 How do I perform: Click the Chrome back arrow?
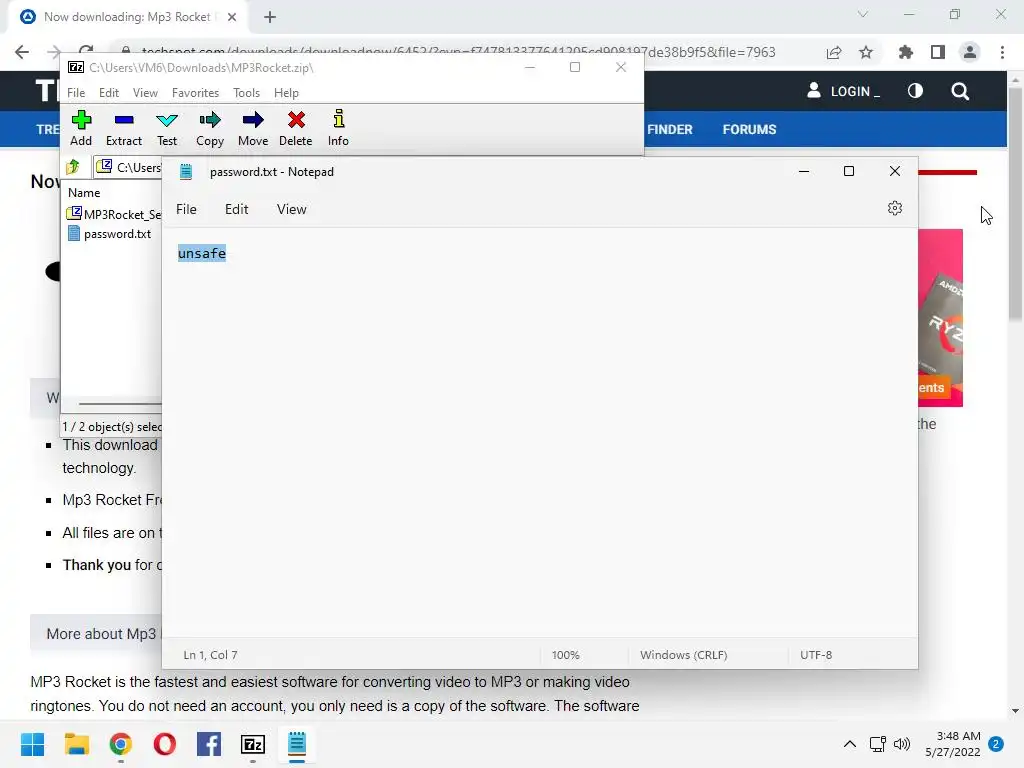[x=22, y=52]
